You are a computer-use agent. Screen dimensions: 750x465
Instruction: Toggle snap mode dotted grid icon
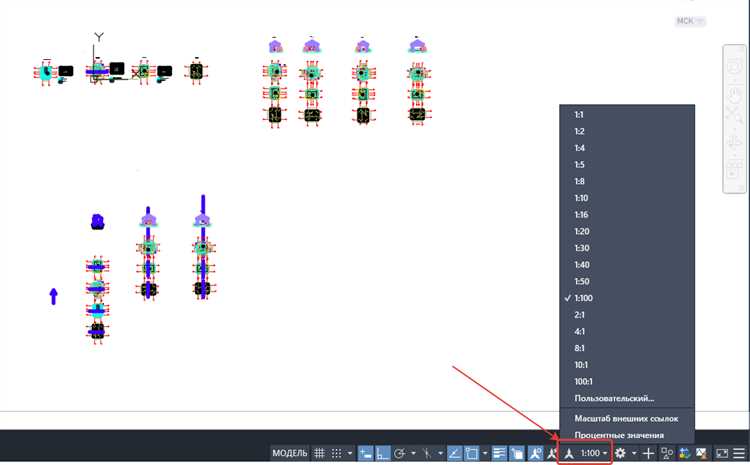coord(337,453)
